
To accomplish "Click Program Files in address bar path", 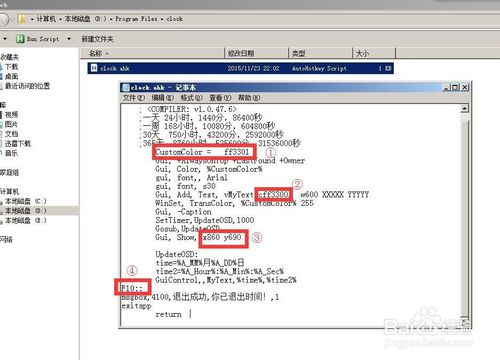I will [x=136, y=19].
